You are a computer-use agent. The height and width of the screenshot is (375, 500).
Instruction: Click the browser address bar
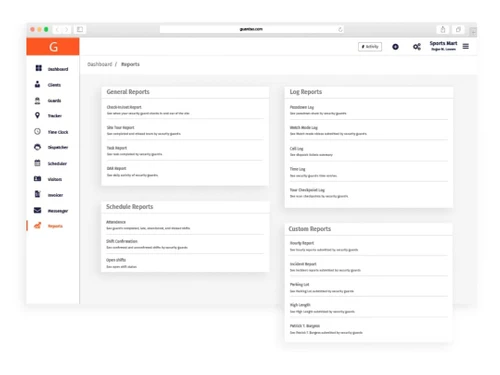(x=252, y=29)
